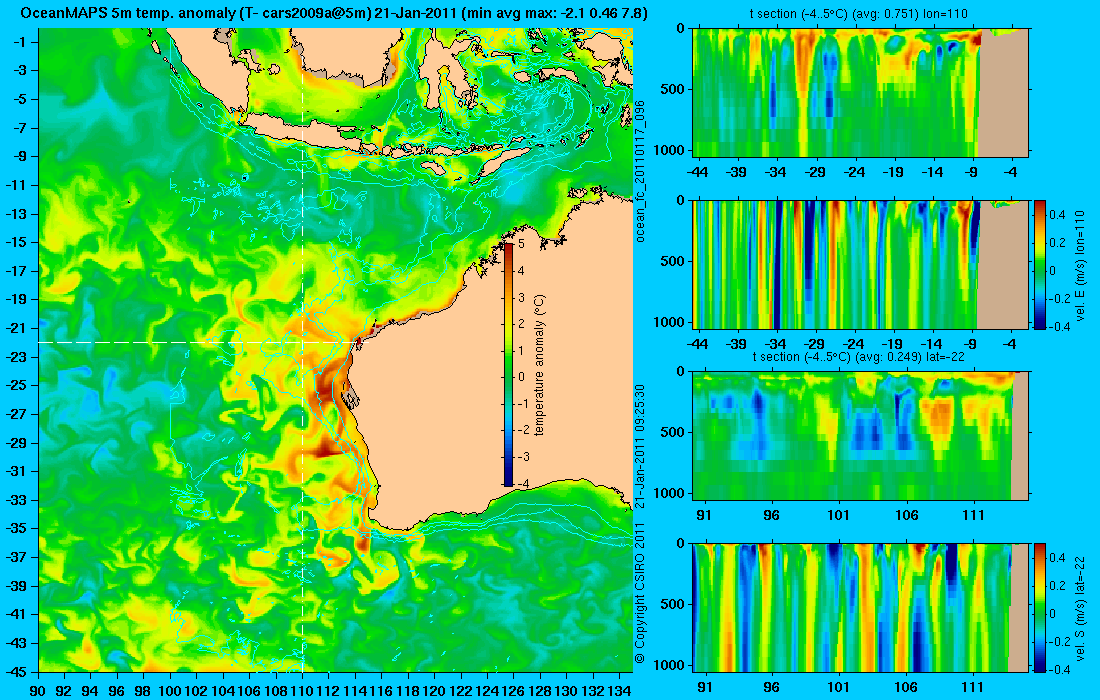Click latitude label -11 on the main map
The image size is (1100, 700).
click(17, 185)
